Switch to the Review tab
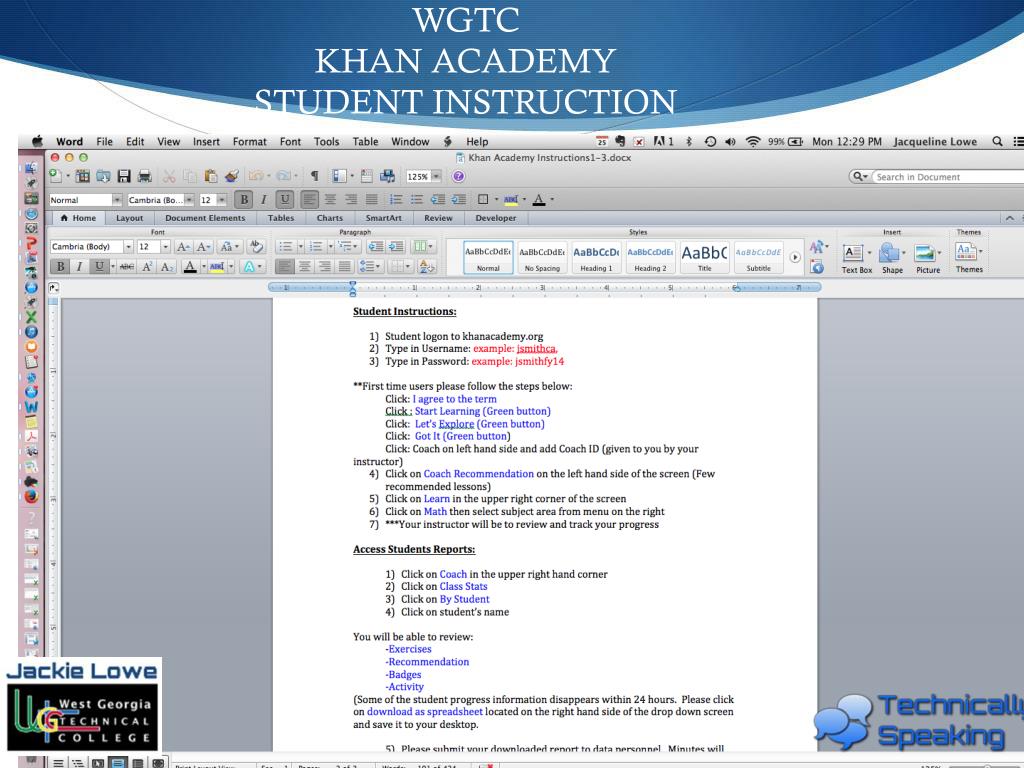 coord(438,218)
